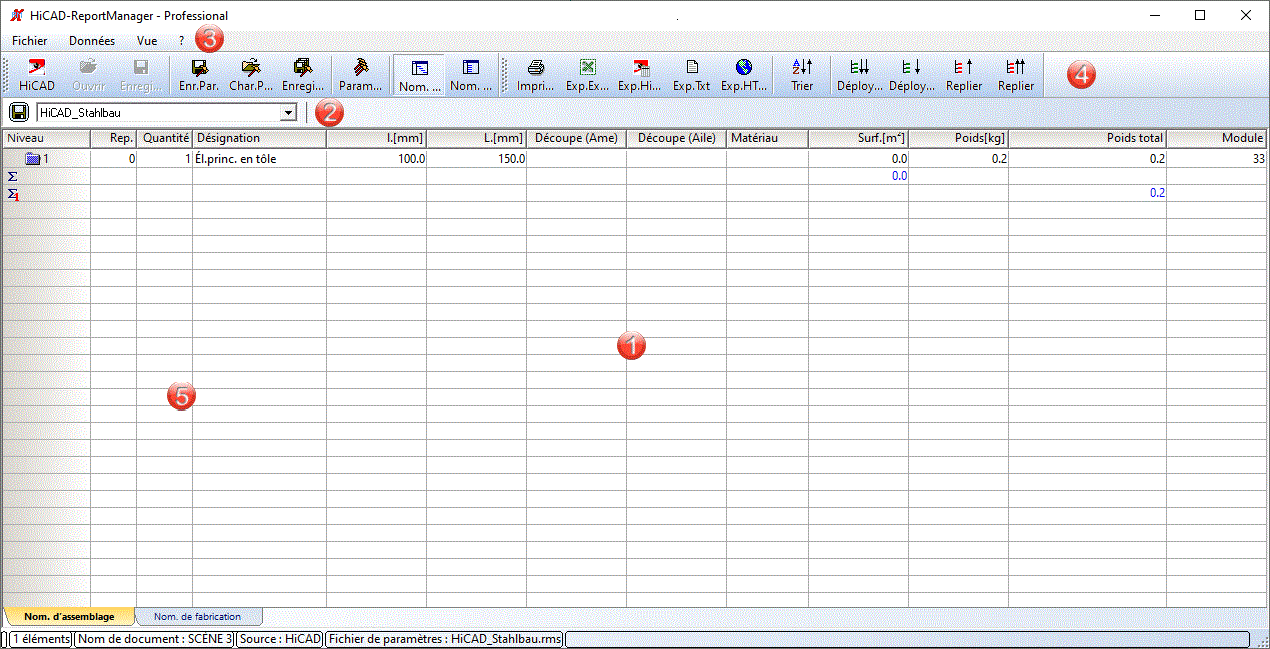Click the Module value 33 cell
The height and width of the screenshot is (649, 1270).
(x=1217, y=158)
